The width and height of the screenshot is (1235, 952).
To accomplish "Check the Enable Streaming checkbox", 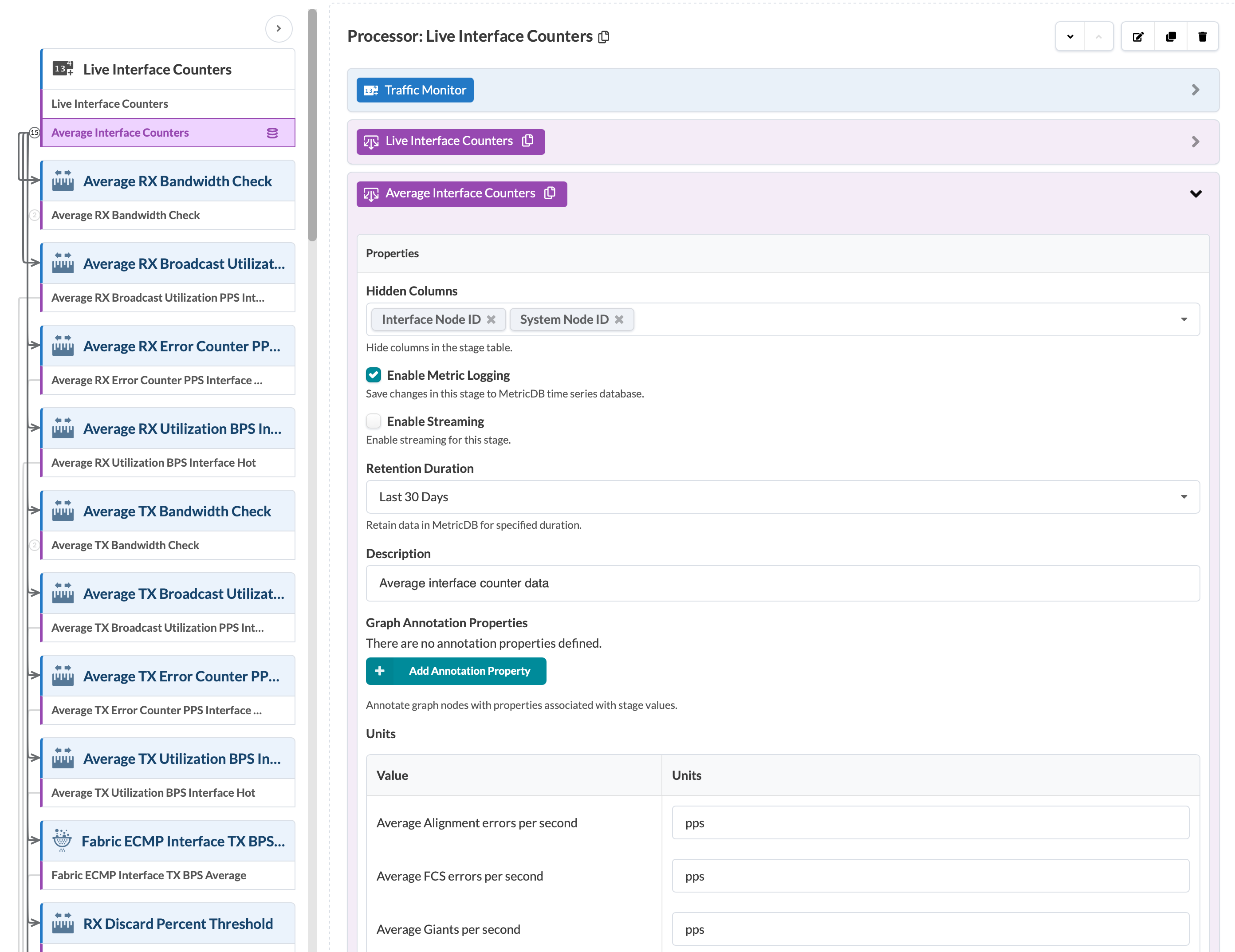I will click(373, 421).
